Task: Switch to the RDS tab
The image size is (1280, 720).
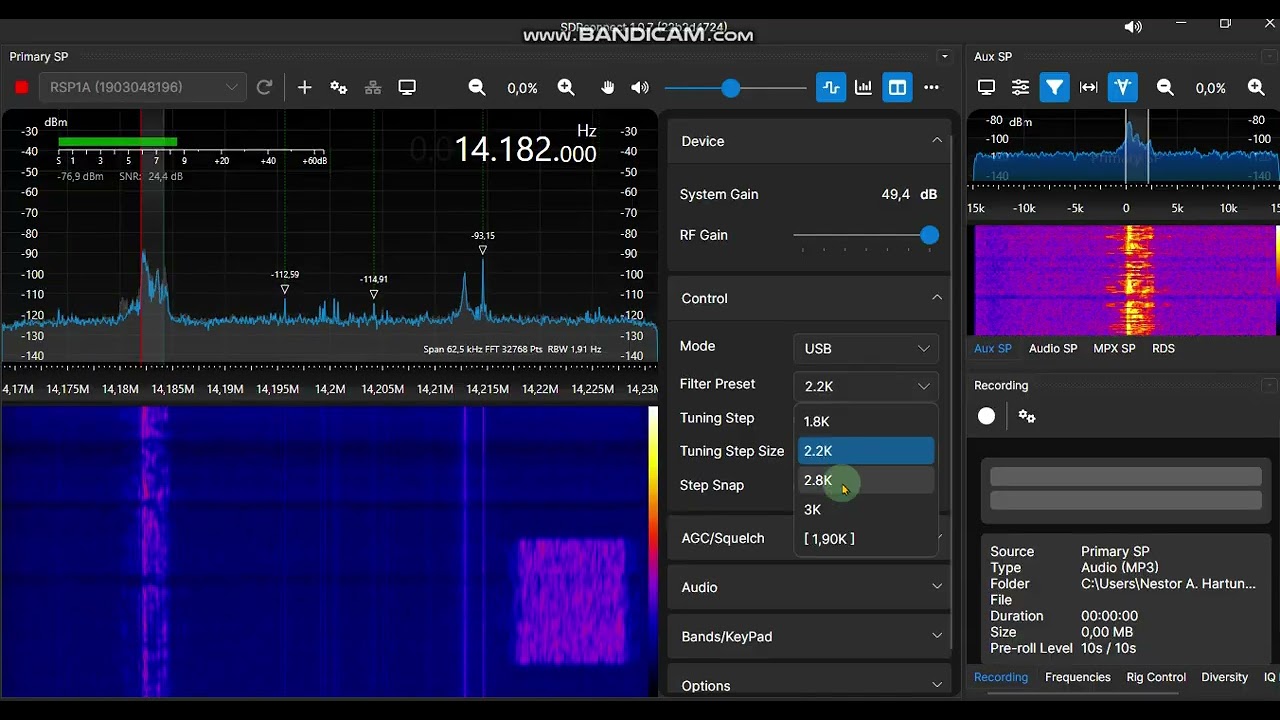Action: (x=1163, y=349)
